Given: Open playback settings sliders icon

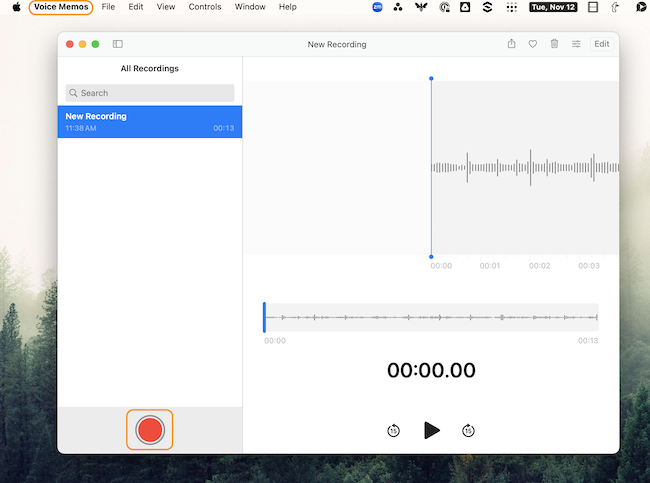Looking at the screenshot, I should (576, 44).
